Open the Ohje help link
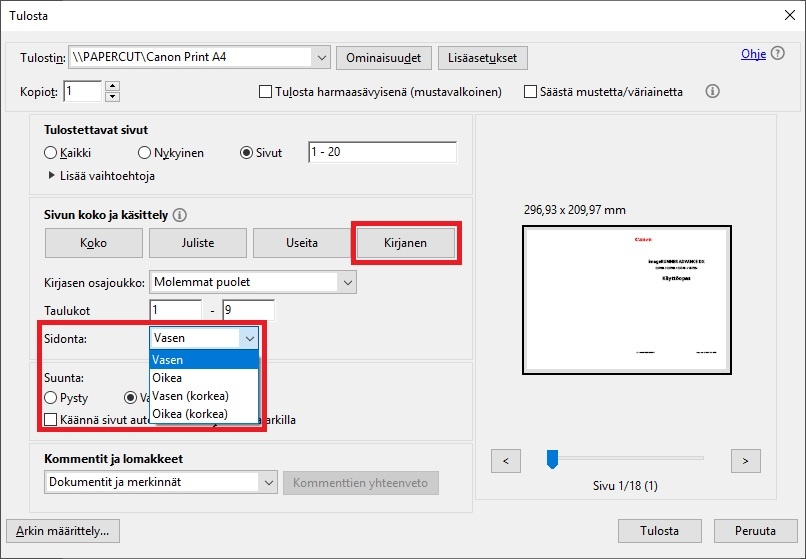Viewport: 806px width, 559px height. 754,54
